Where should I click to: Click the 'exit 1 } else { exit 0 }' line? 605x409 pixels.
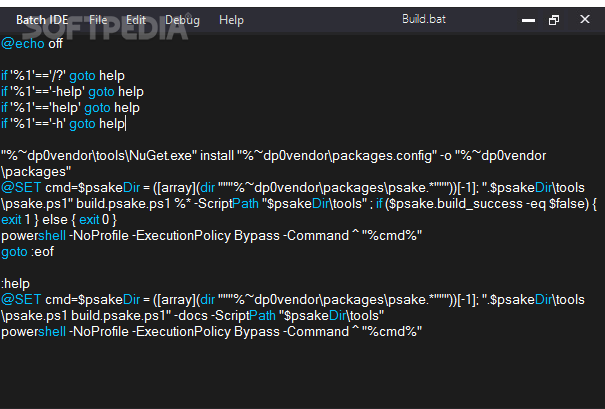click(59, 220)
